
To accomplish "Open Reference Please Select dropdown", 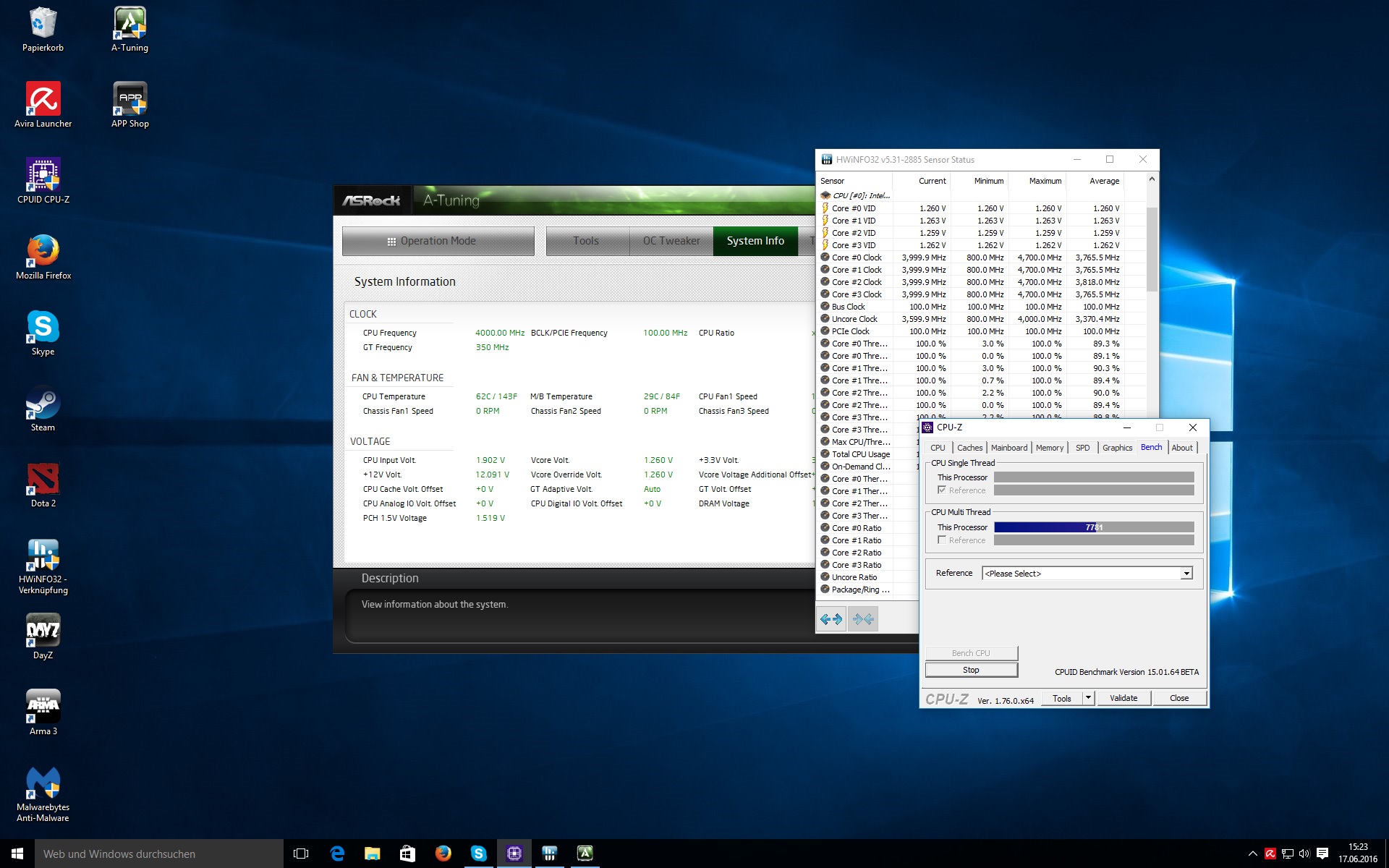I will (x=1087, y=574).
